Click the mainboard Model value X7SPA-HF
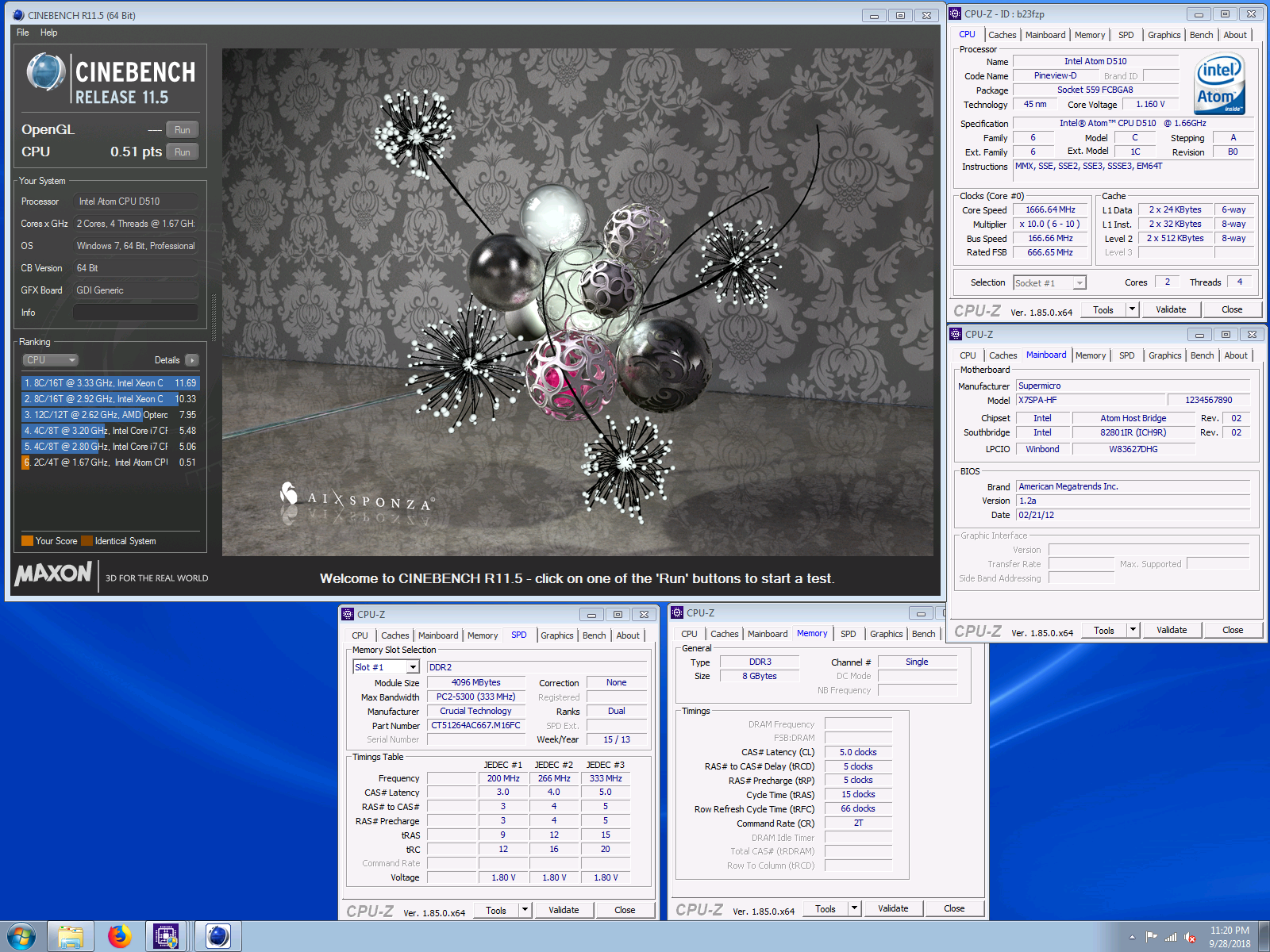The height and width of the screenshot is (952, 1270). [1091, 400]
